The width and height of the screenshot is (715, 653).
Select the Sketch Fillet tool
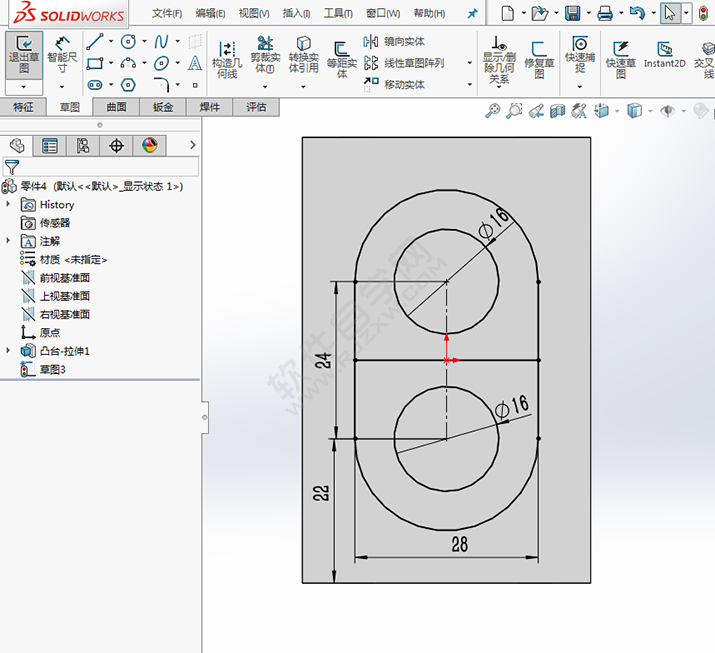[x=161, y=85]
